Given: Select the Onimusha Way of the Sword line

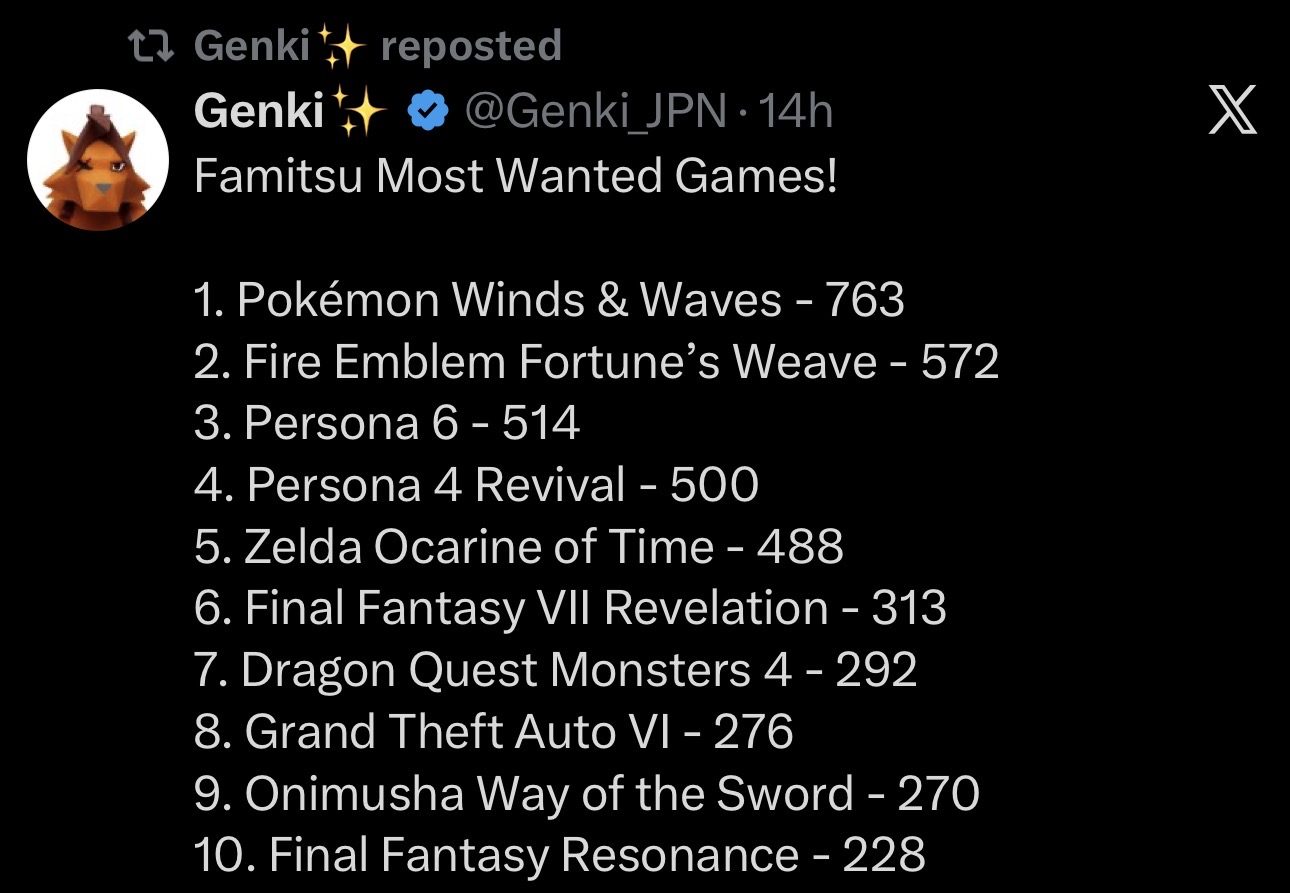Looking at the screenshot, I should coord(587,794).
